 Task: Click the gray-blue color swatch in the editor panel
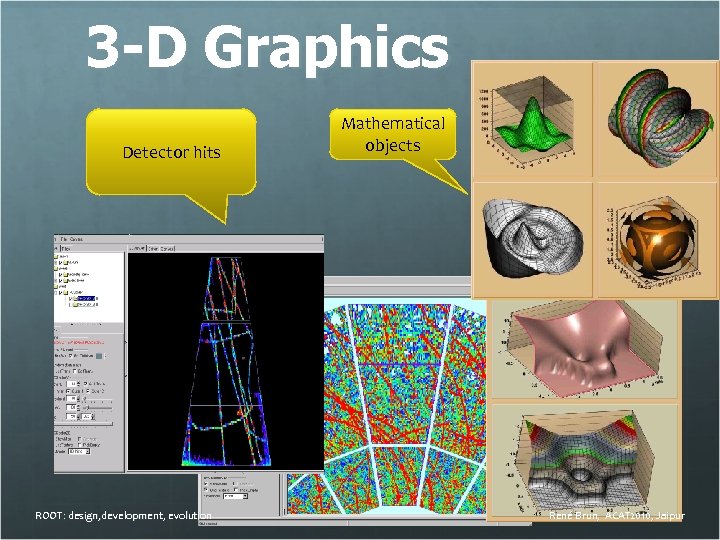99,356
